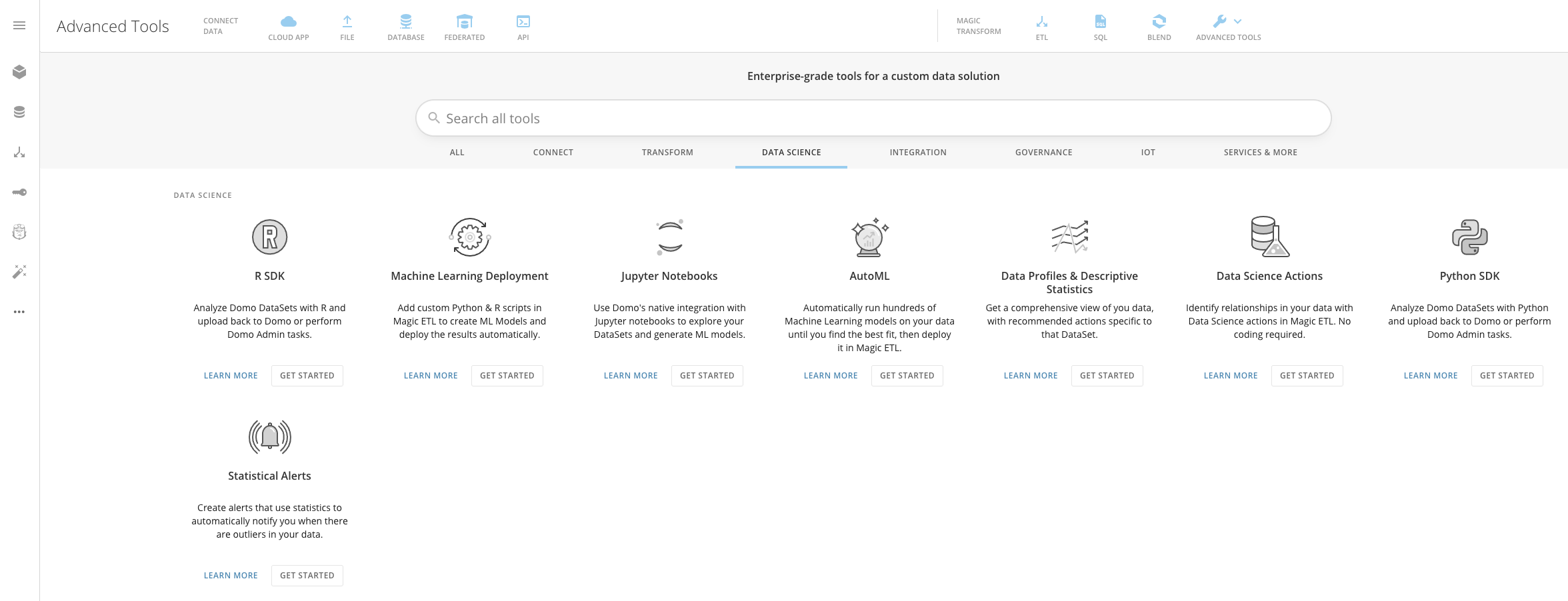Click Learn More for AutoML
The image size is (1568, 601).
tap(831, 376)
